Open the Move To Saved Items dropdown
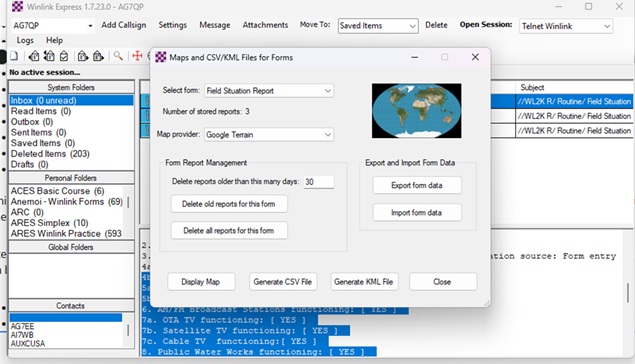This screenshot has width=635, height=364. 378,26
